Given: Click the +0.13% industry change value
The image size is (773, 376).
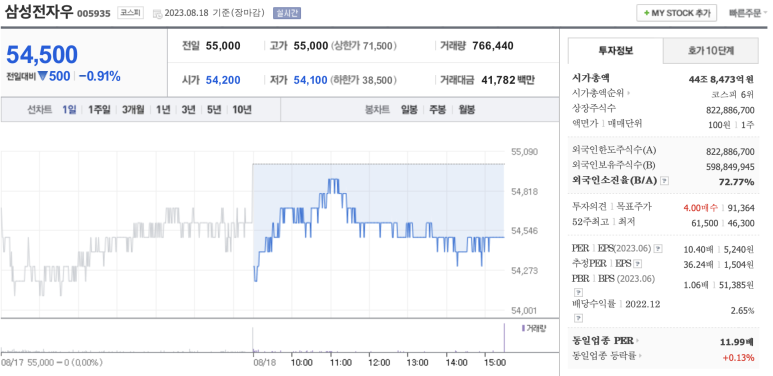Looking at the screenshot, I should pos(738,357).
